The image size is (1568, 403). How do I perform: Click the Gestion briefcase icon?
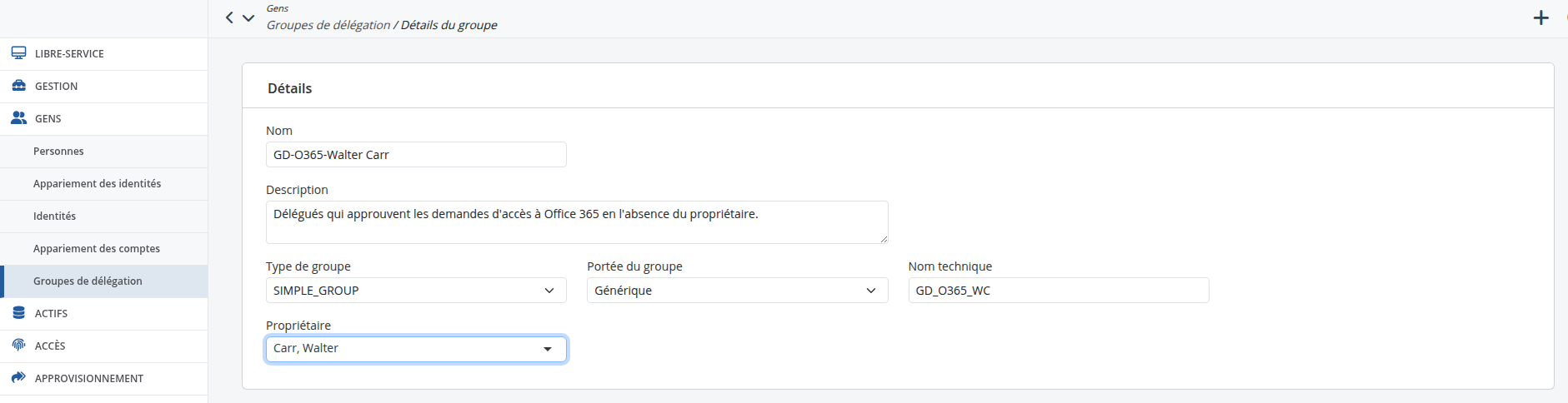[x=18, y=86]
